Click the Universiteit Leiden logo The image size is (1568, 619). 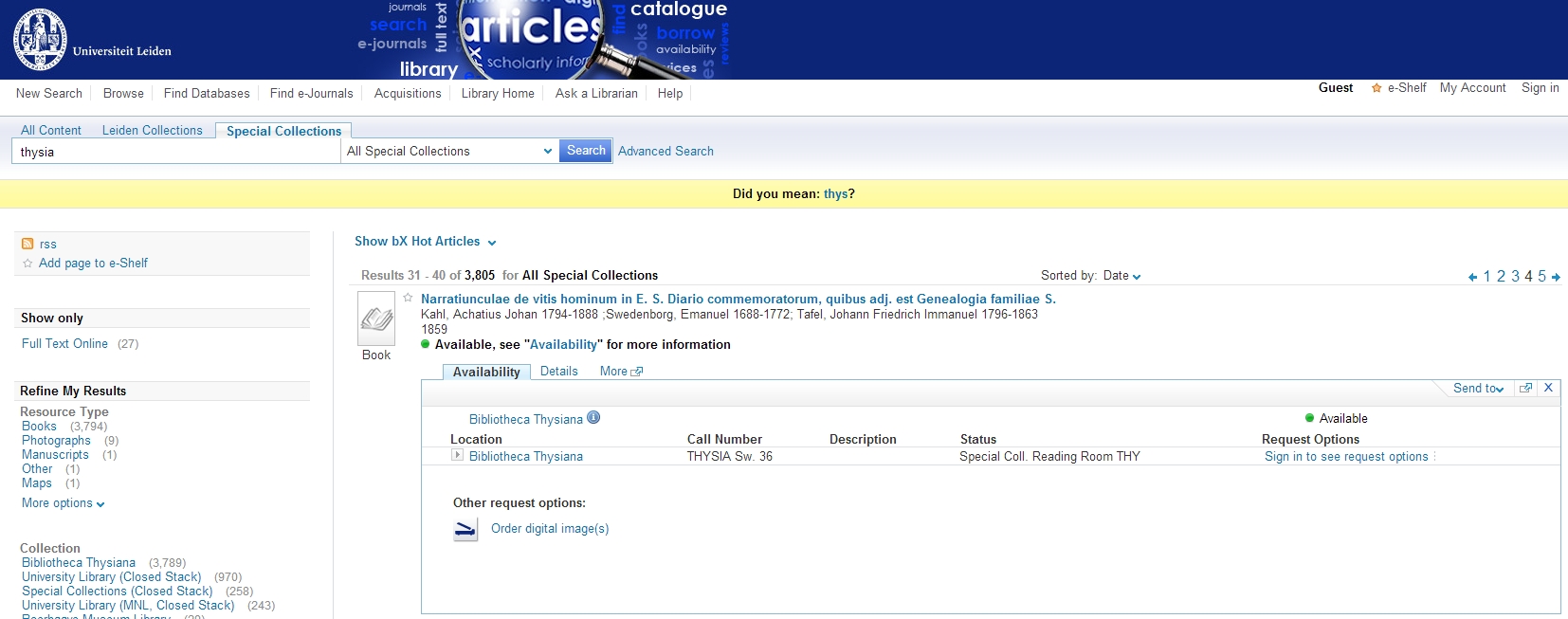[x=93, y=40]
